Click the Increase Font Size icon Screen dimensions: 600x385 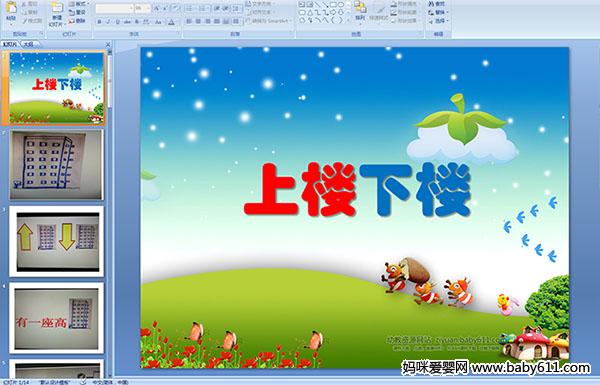(157, 8)
